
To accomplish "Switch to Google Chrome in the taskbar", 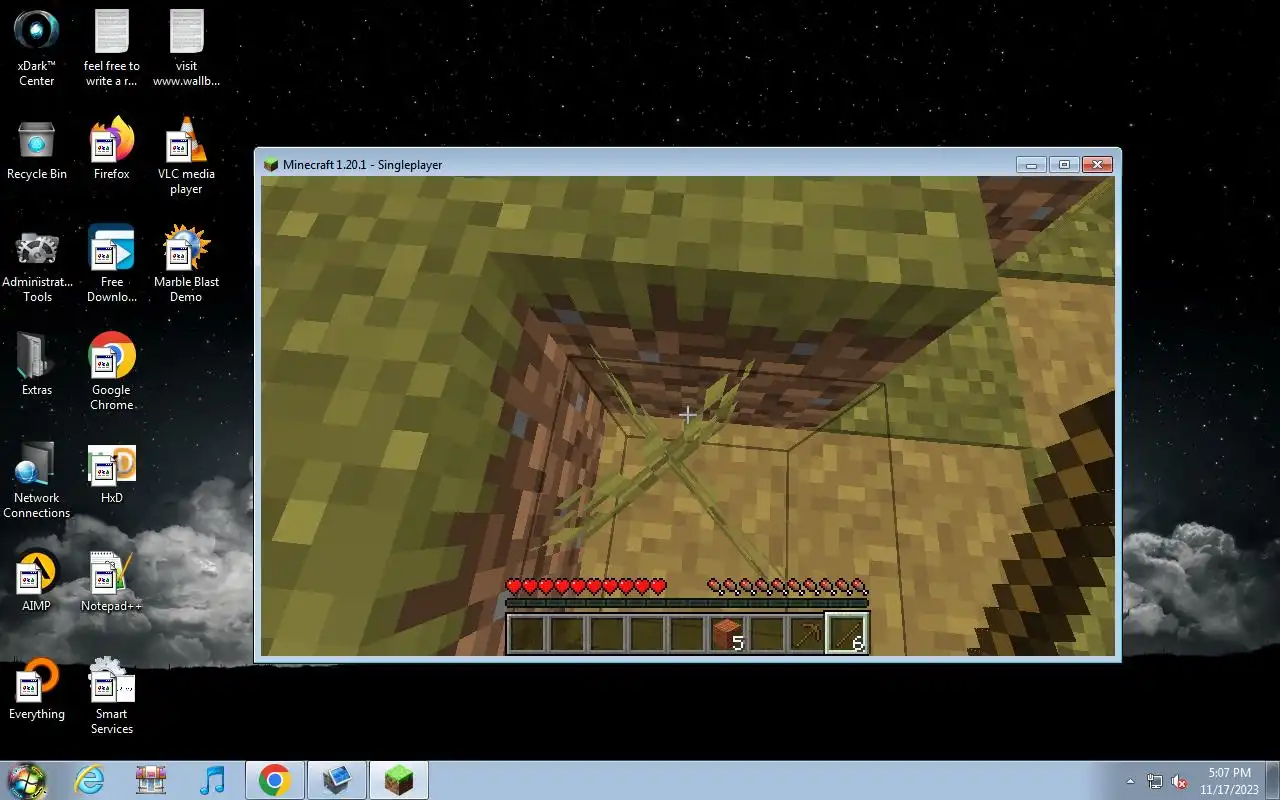I will click(x=275, y=780).
